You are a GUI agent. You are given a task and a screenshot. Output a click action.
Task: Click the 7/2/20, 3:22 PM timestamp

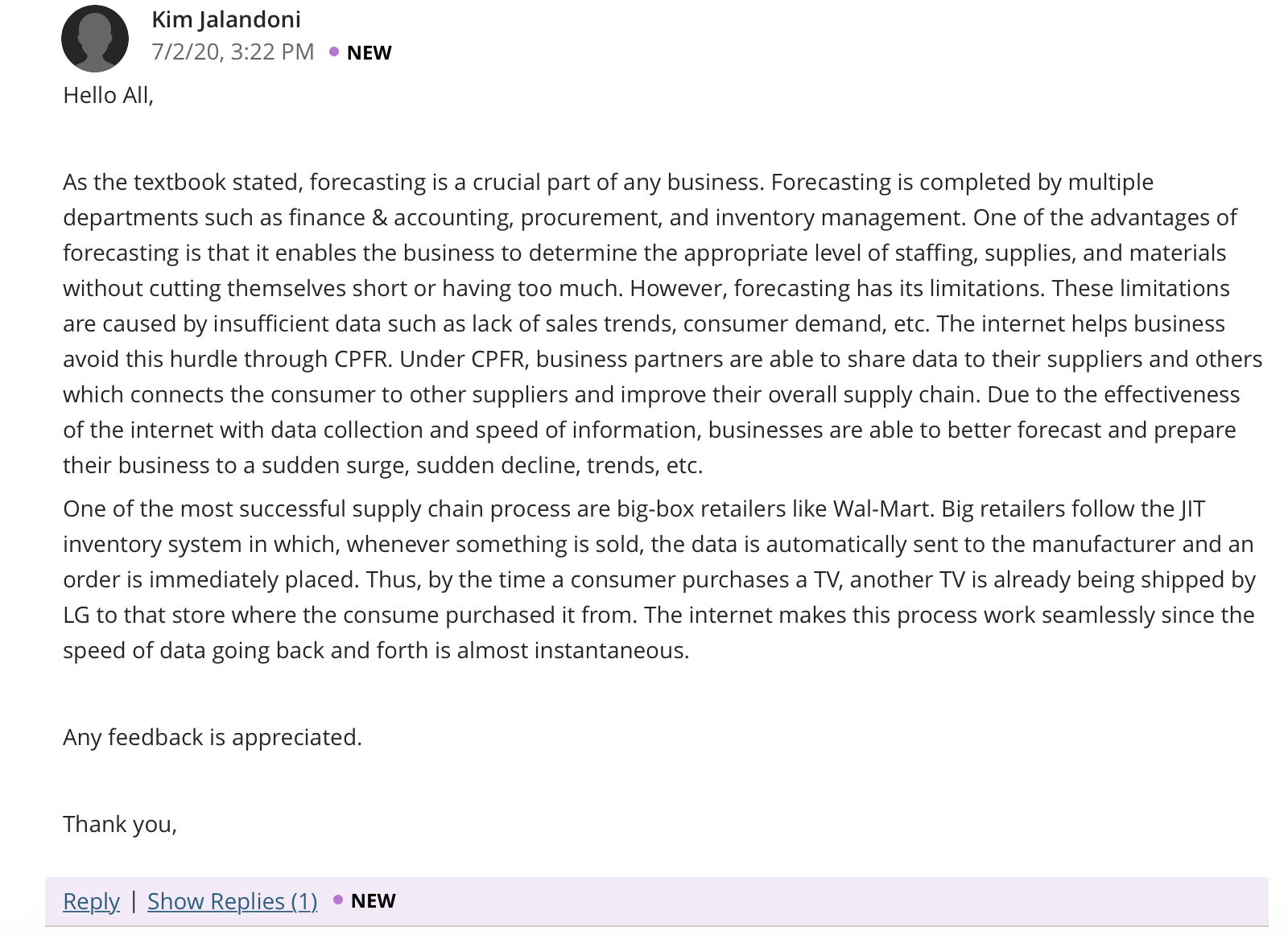click(233, 51)
